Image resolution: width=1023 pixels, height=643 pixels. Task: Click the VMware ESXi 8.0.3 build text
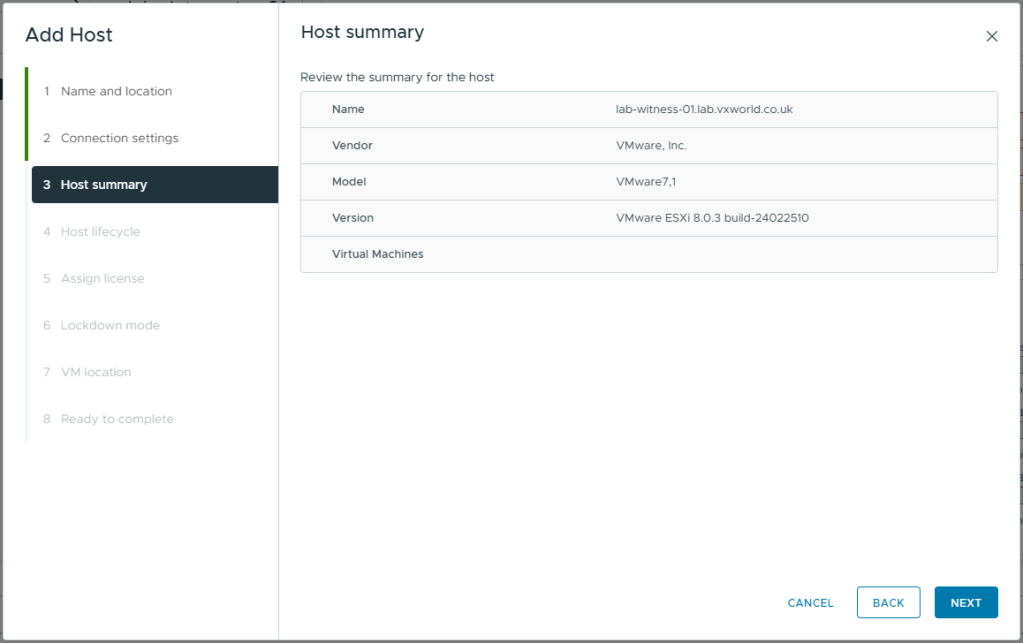click(712, 218)
